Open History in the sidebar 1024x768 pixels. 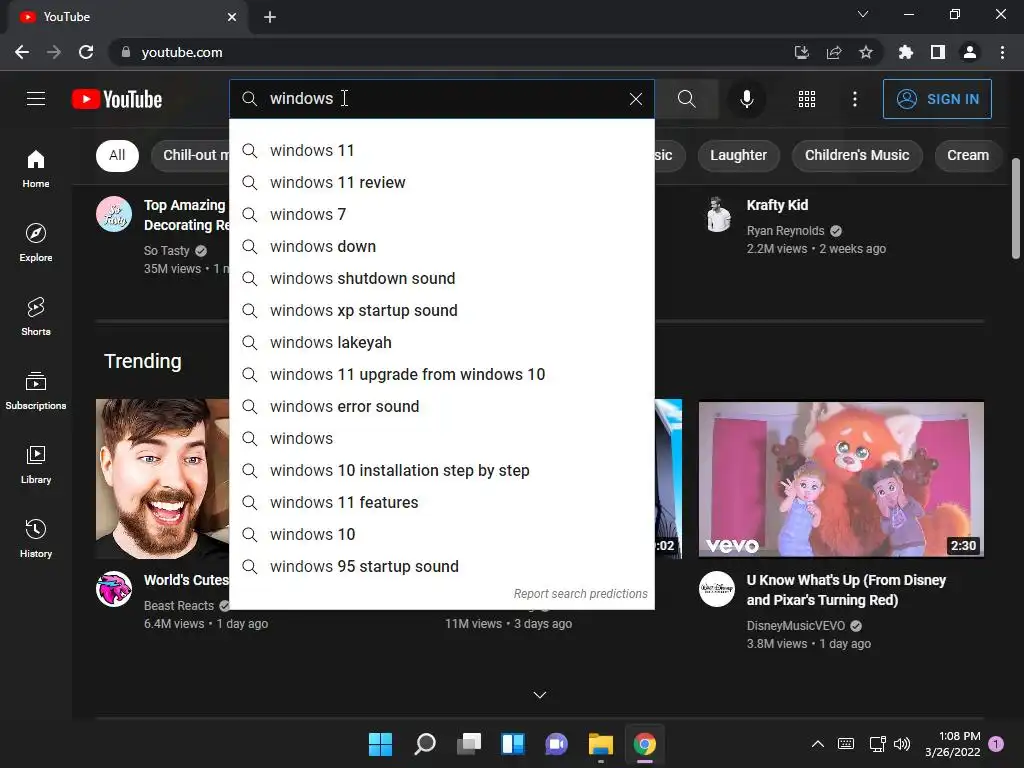36,538
